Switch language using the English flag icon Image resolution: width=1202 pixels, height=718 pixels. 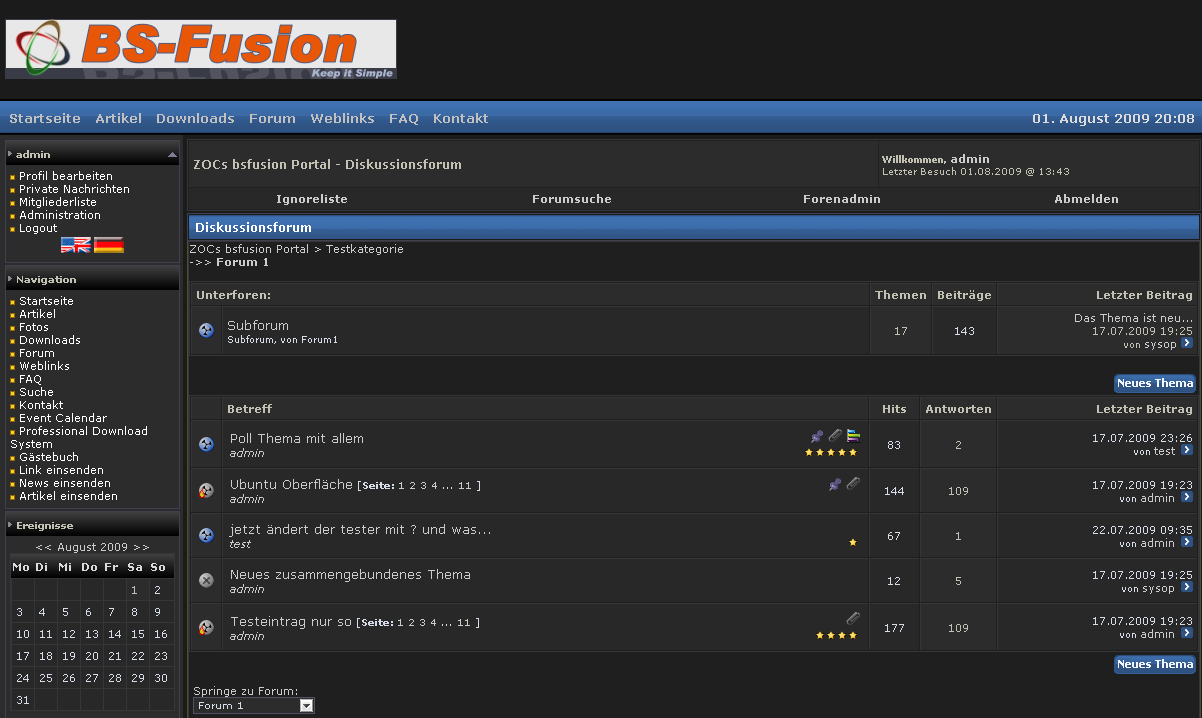(x=75, y=245)
